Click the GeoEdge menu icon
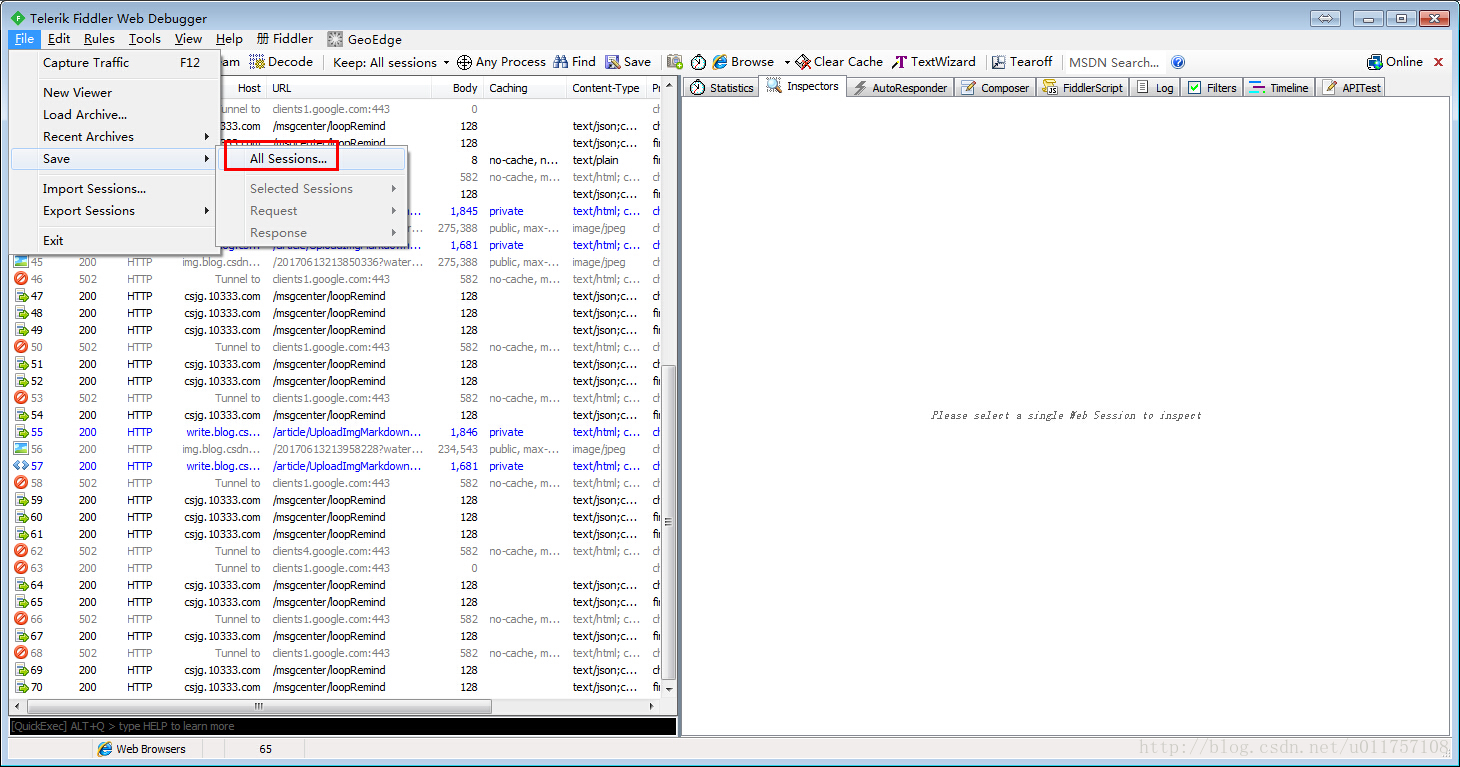Screen dimensions: 1460x767 click(335, 39)
